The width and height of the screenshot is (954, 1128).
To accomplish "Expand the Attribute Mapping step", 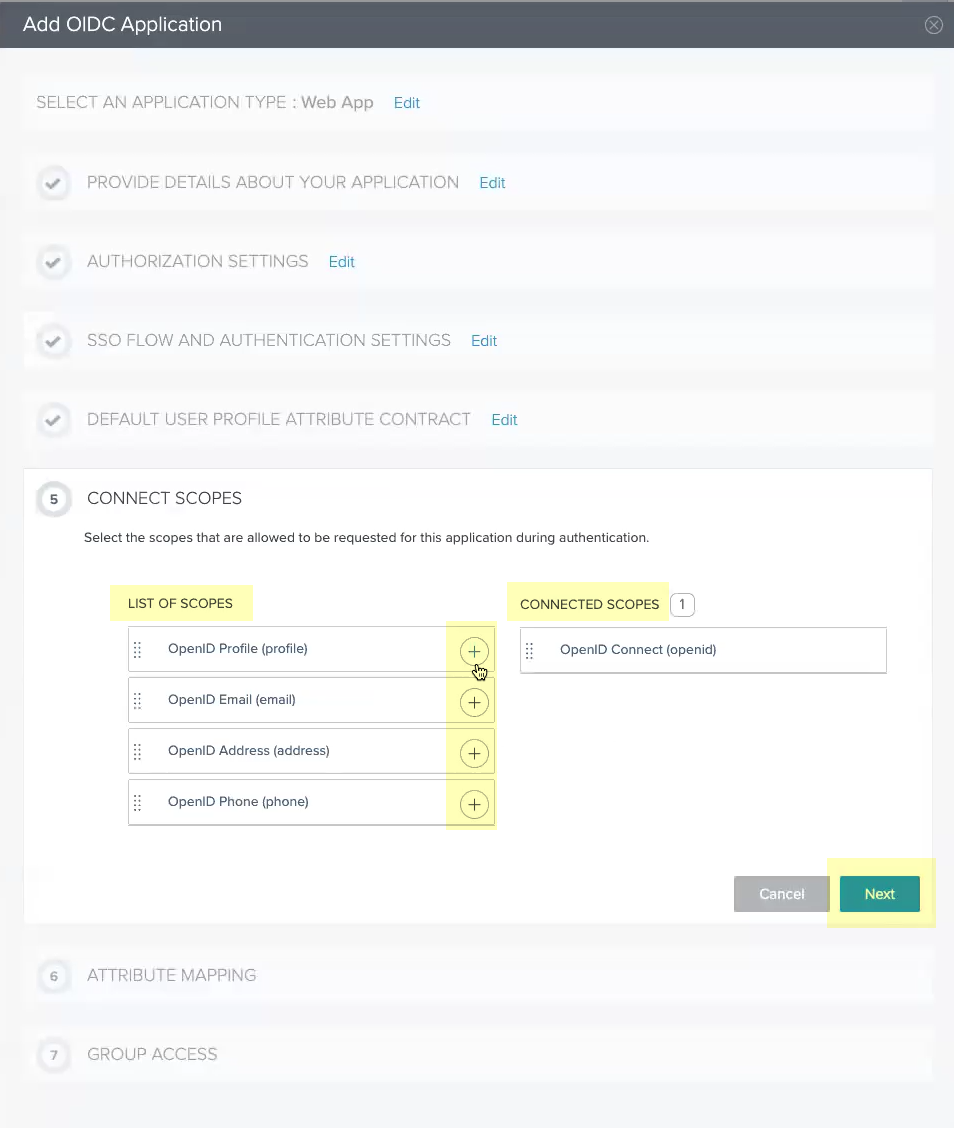I will tap(172, 975).
